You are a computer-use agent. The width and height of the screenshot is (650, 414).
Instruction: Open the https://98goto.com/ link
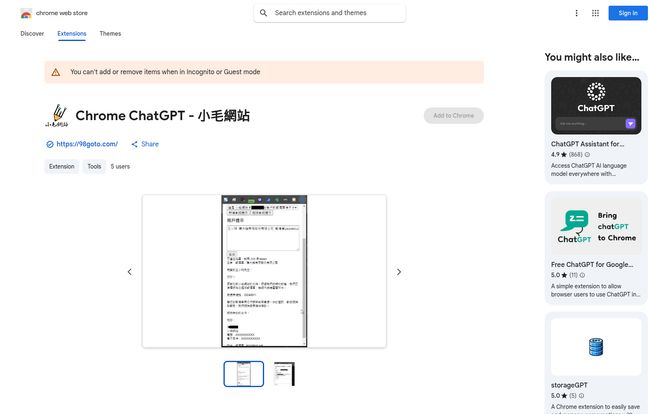click(x=87, y=144)
